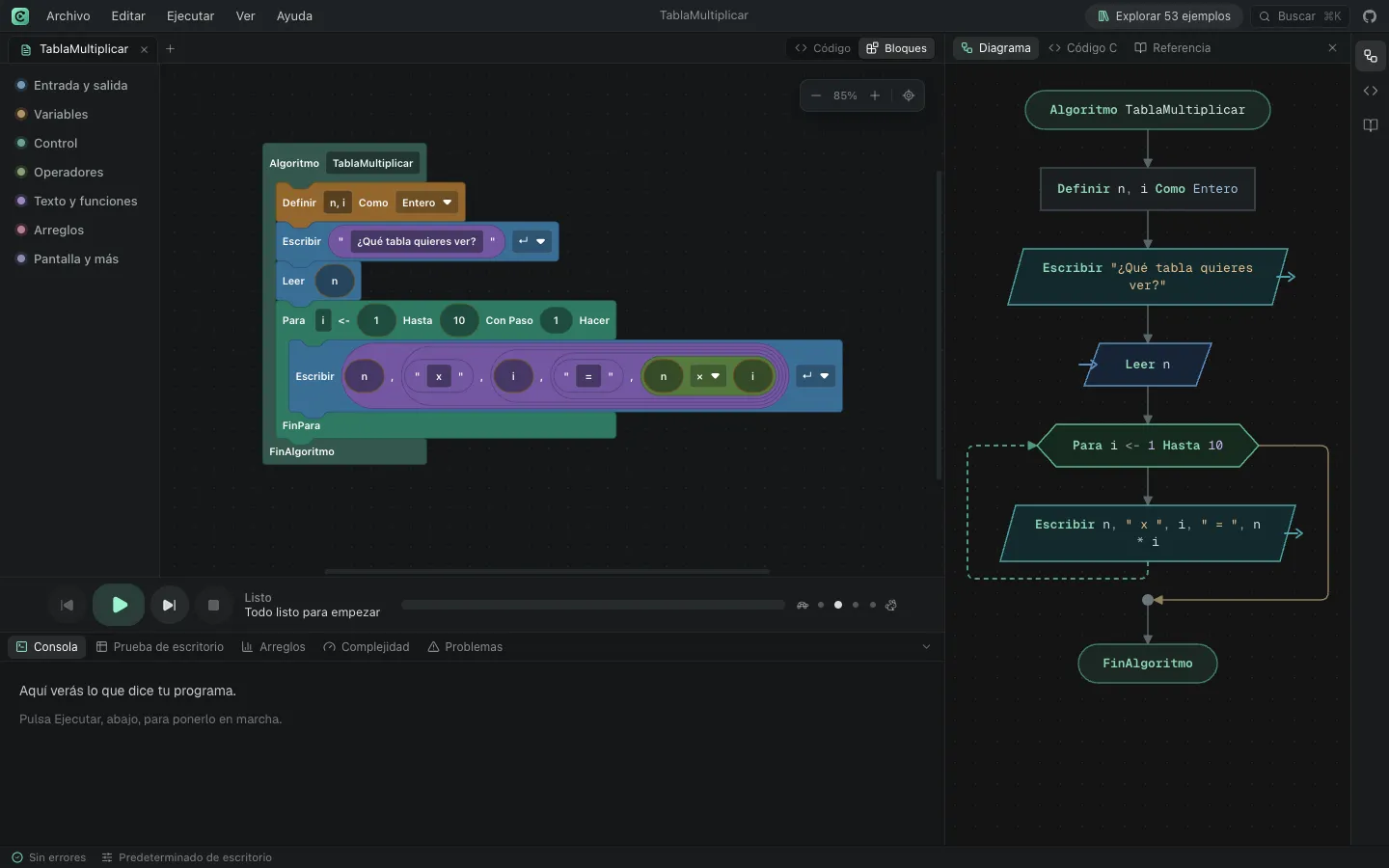The height and width of the screenshot is (868, 1389).
Task: Click the app logo icon in the menu bar
Action: pyautogui.click(x=20, y=16)
